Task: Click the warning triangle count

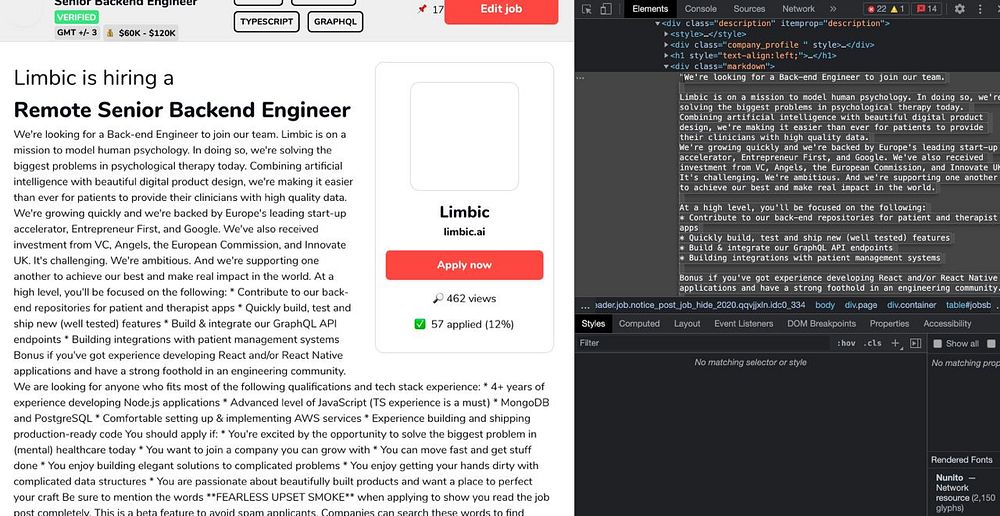Action: [897, 9]
